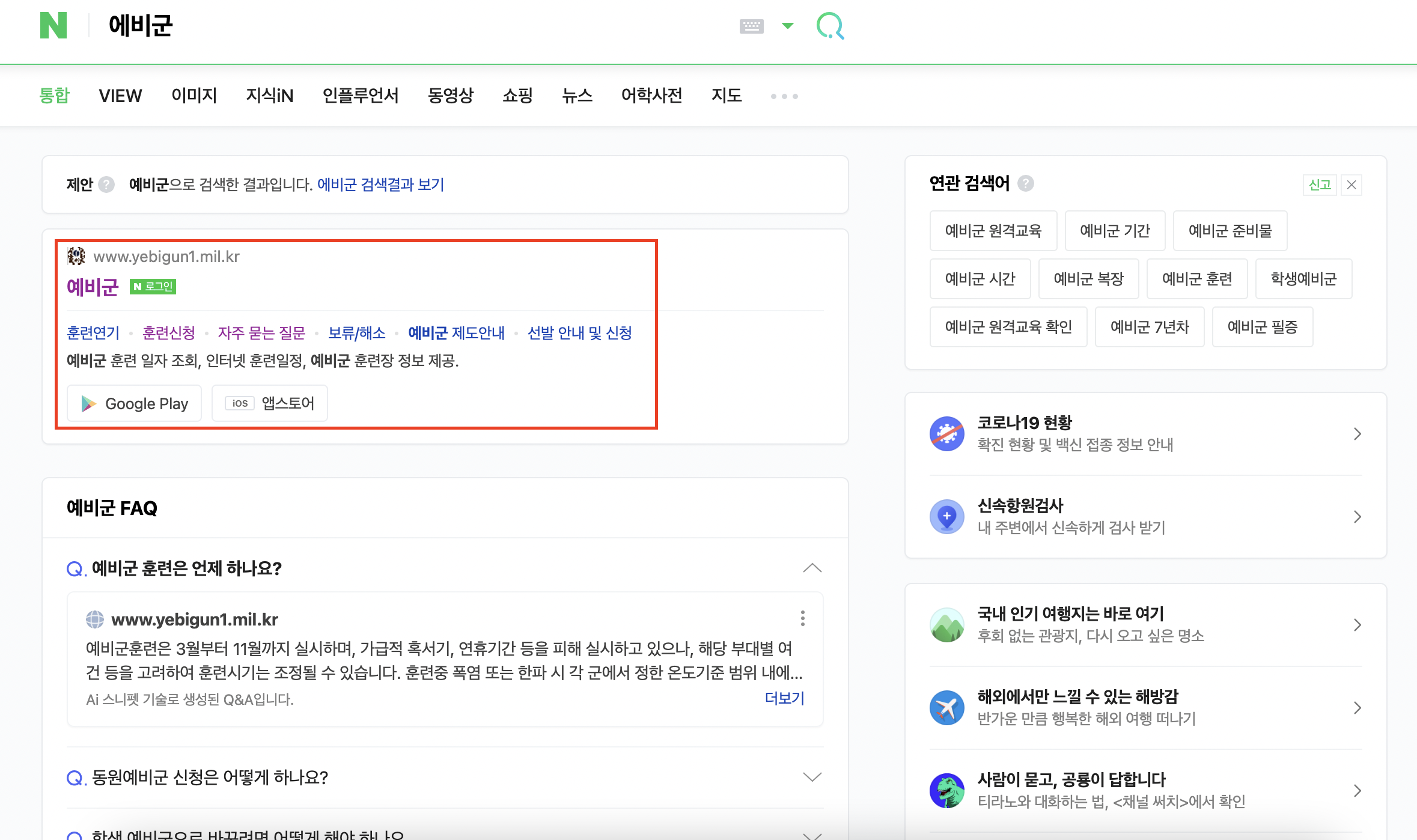This screenshot has height=840, width=1417.
Task: Click the Google Play download button
Action: (x=135, y=403)
